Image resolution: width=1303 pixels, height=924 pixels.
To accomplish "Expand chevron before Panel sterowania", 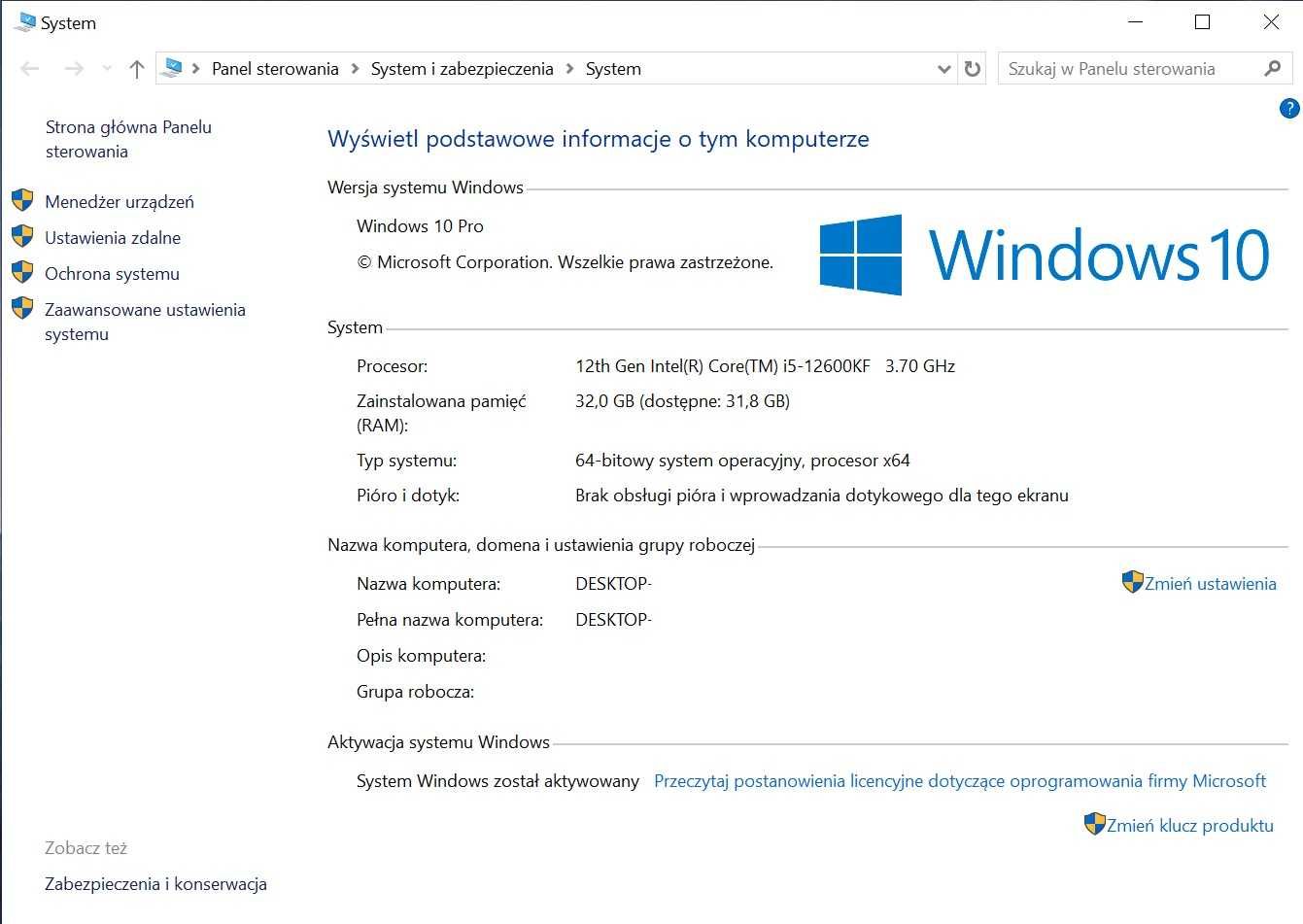I will coord(196,69).
